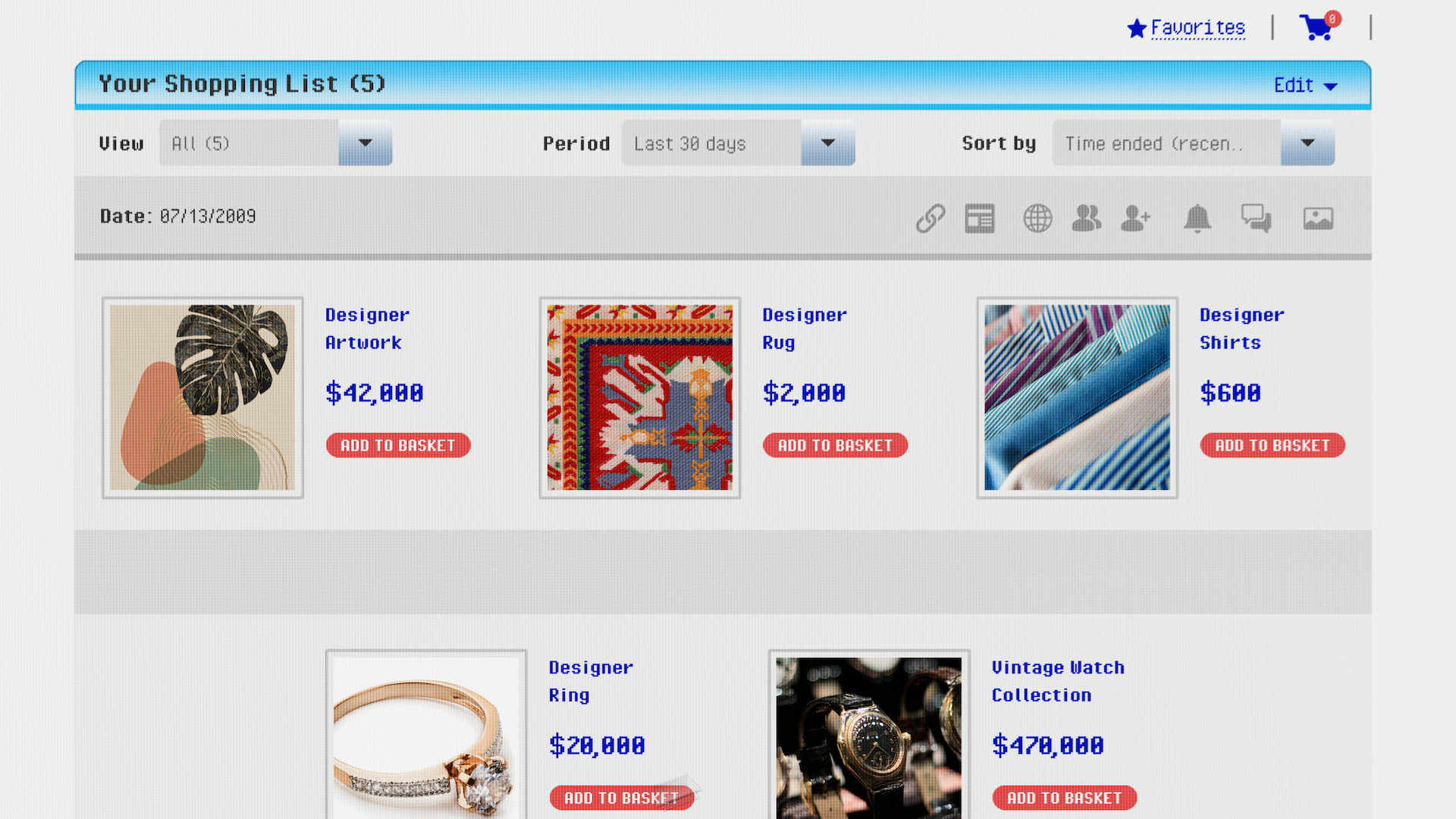1456x819 pixels.
Task: Add Designer Shirts to basket
Action: (x=1272, y=445)
